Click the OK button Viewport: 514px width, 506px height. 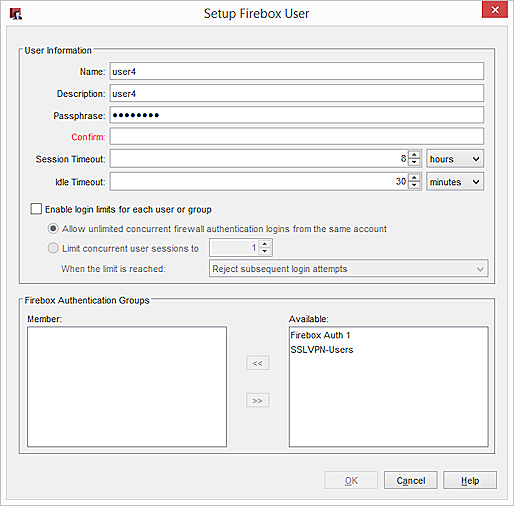(351, 480)
